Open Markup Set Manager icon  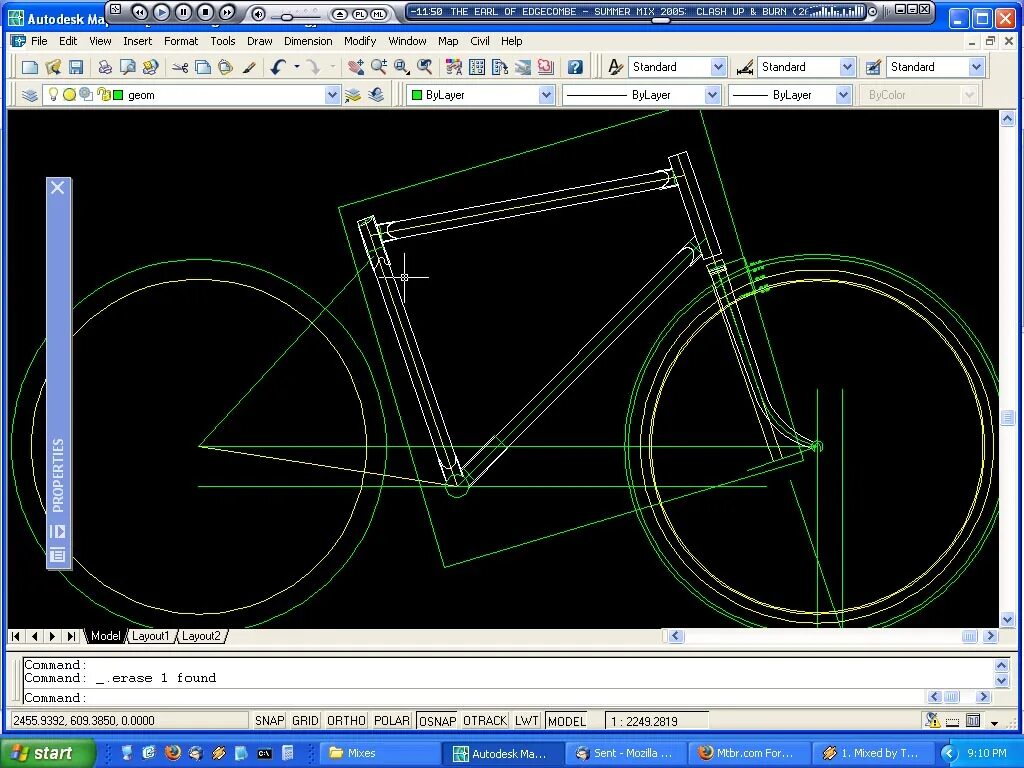point(546,67)
